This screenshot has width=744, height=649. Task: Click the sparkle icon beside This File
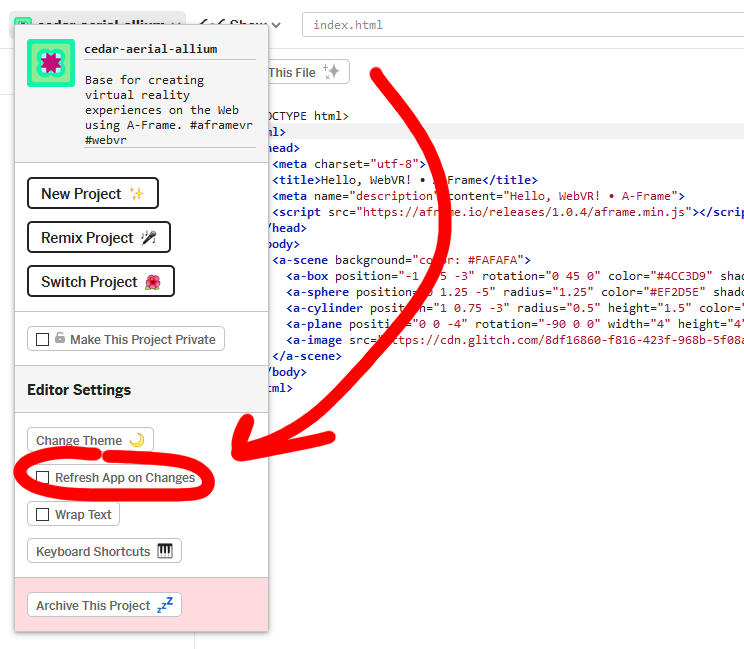pos(331,72)
